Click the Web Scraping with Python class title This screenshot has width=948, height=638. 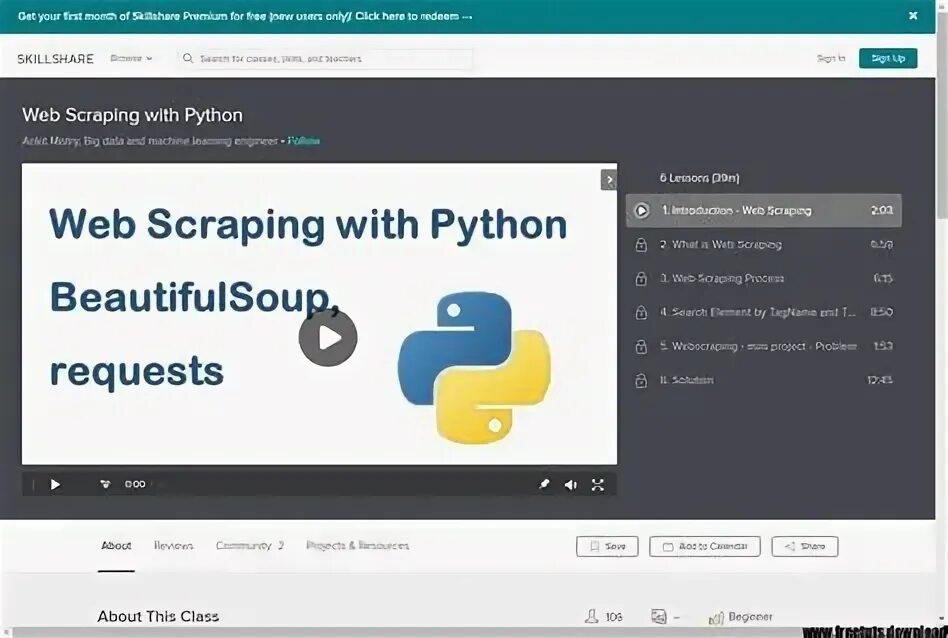pyautogui.click(x=132, y=115)
